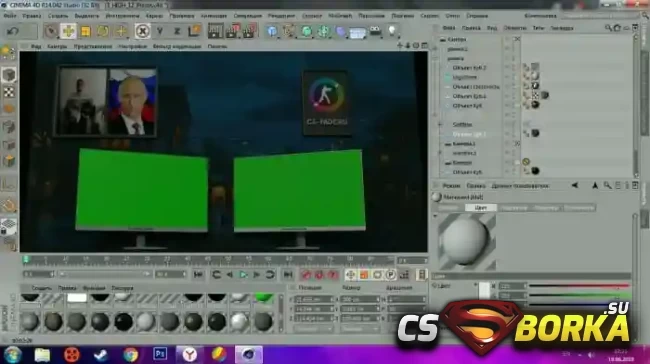Viewport: 650px width, 364px height.
Task: Open material preview options arrow
Action: click(x=435, y=216)
